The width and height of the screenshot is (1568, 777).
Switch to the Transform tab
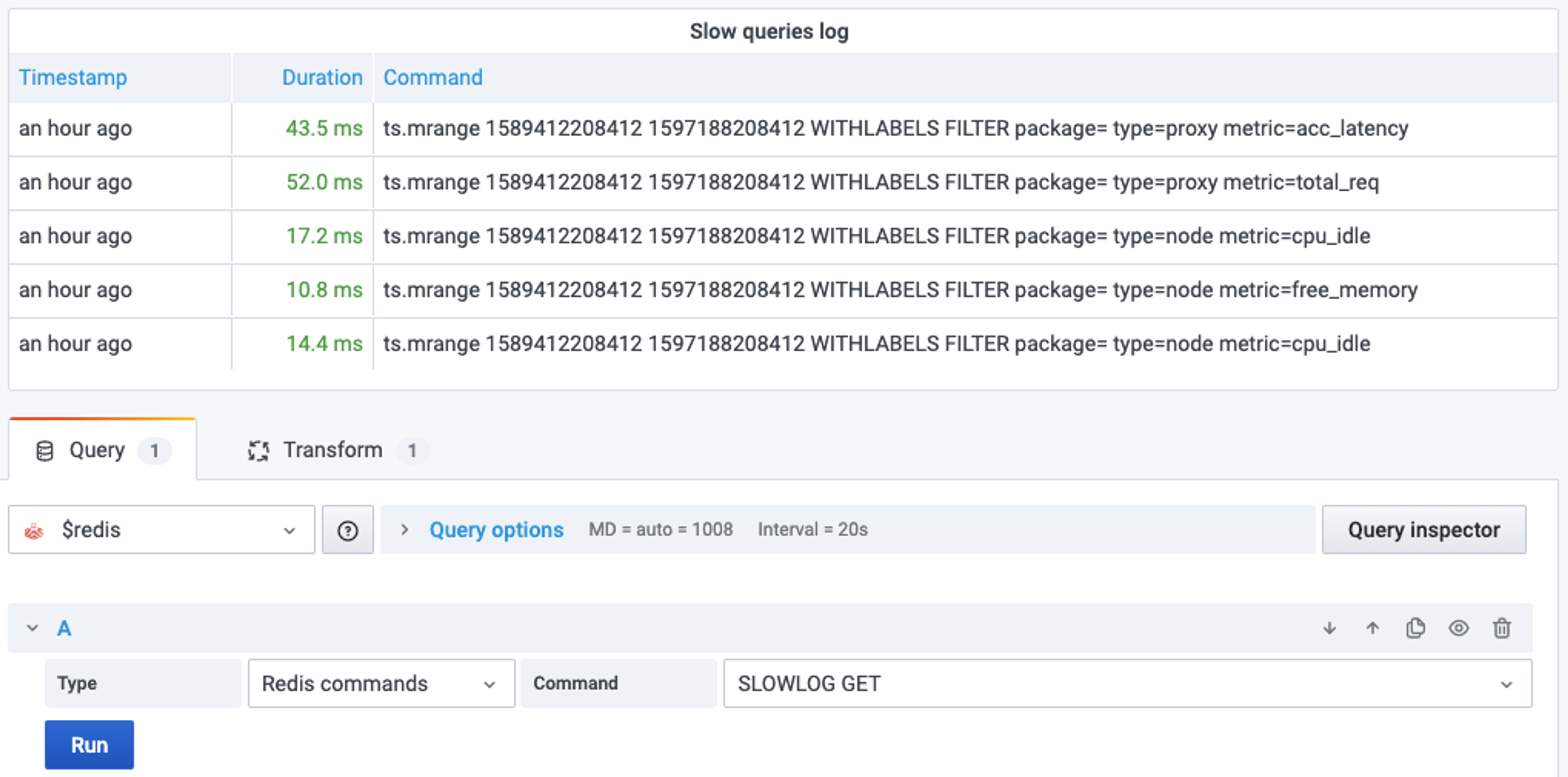pyautogui.click(x=332, y=450)
